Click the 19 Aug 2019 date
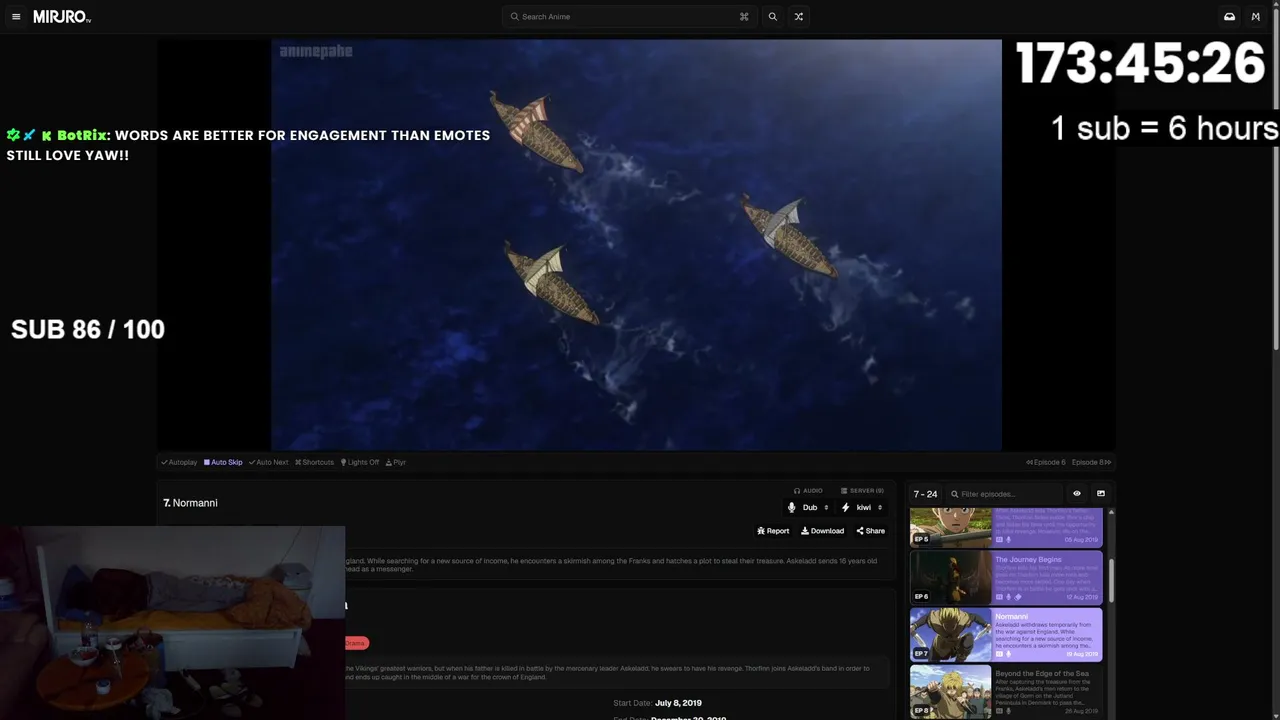This screenshot has width=1280, height=720. tap(1082, 654)
